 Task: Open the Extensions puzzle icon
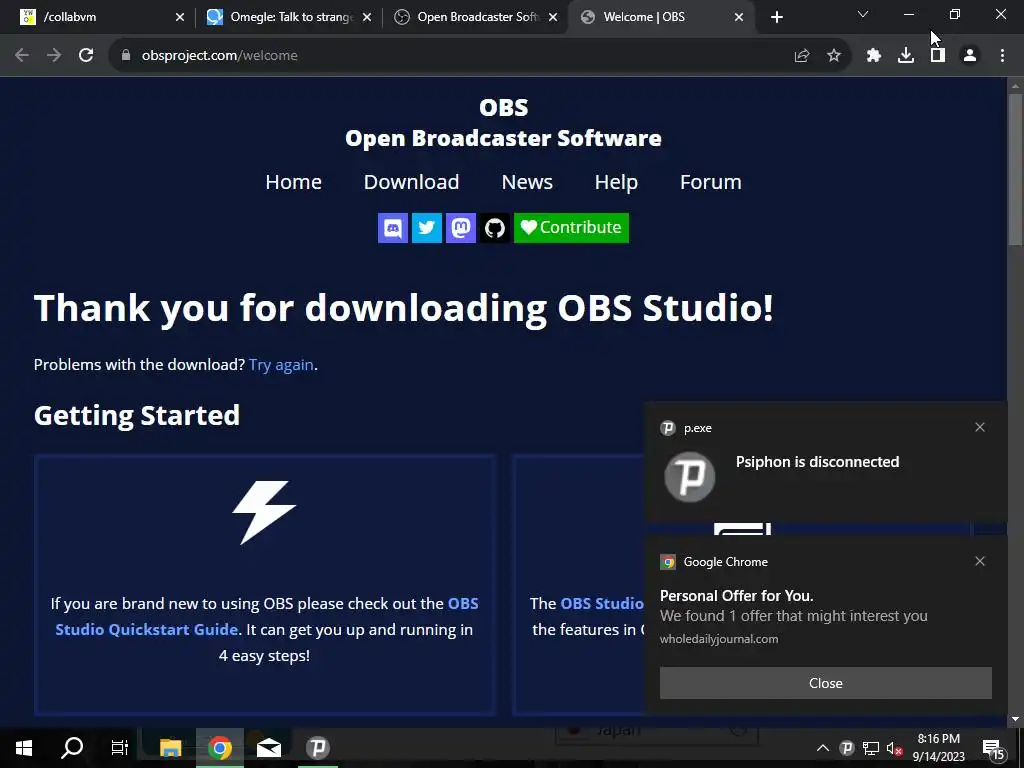874,56
